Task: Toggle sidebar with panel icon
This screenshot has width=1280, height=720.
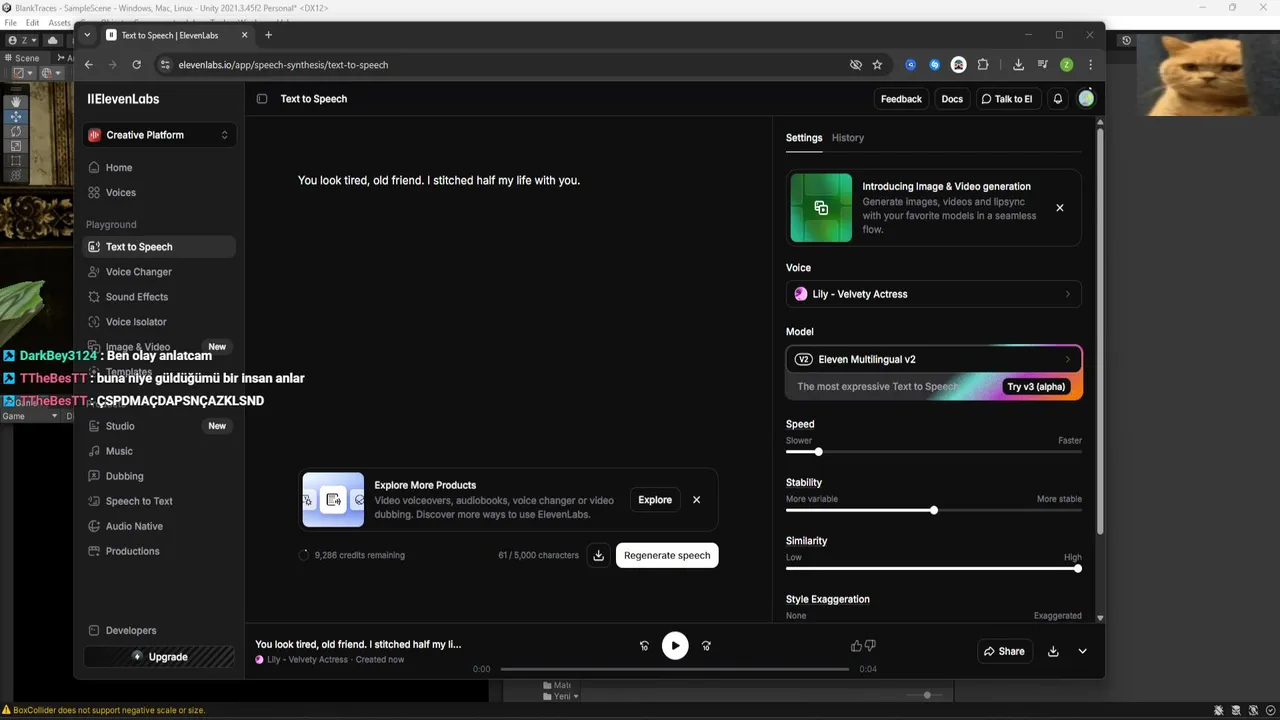Action: [x=262, y=99]
